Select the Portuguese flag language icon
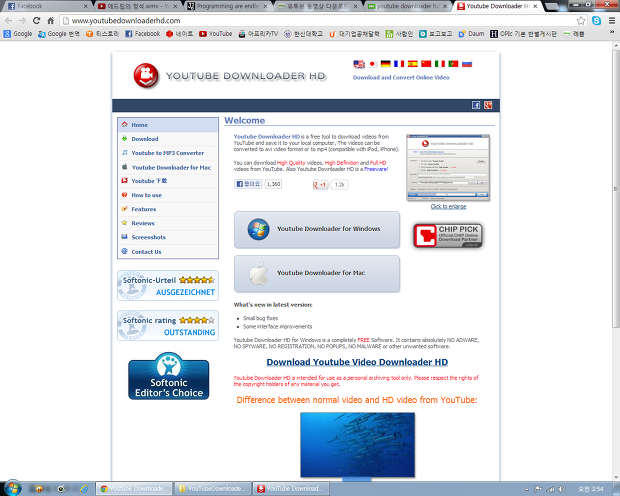This screenshot has height=496, width=620. tap(453, 64)
